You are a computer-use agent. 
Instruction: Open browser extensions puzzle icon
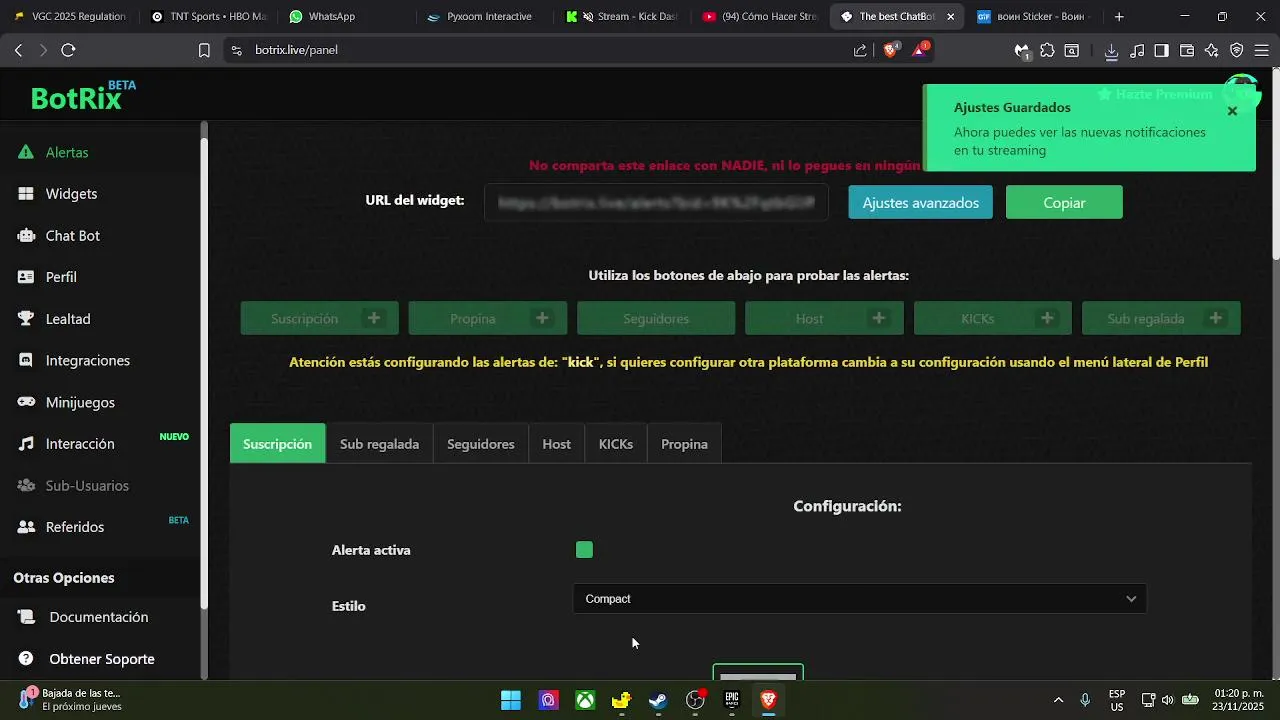pos(1047,50)
